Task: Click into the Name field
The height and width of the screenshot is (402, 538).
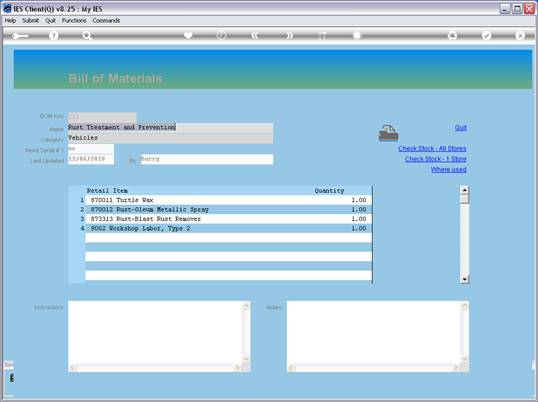Action: pos(171,127)
